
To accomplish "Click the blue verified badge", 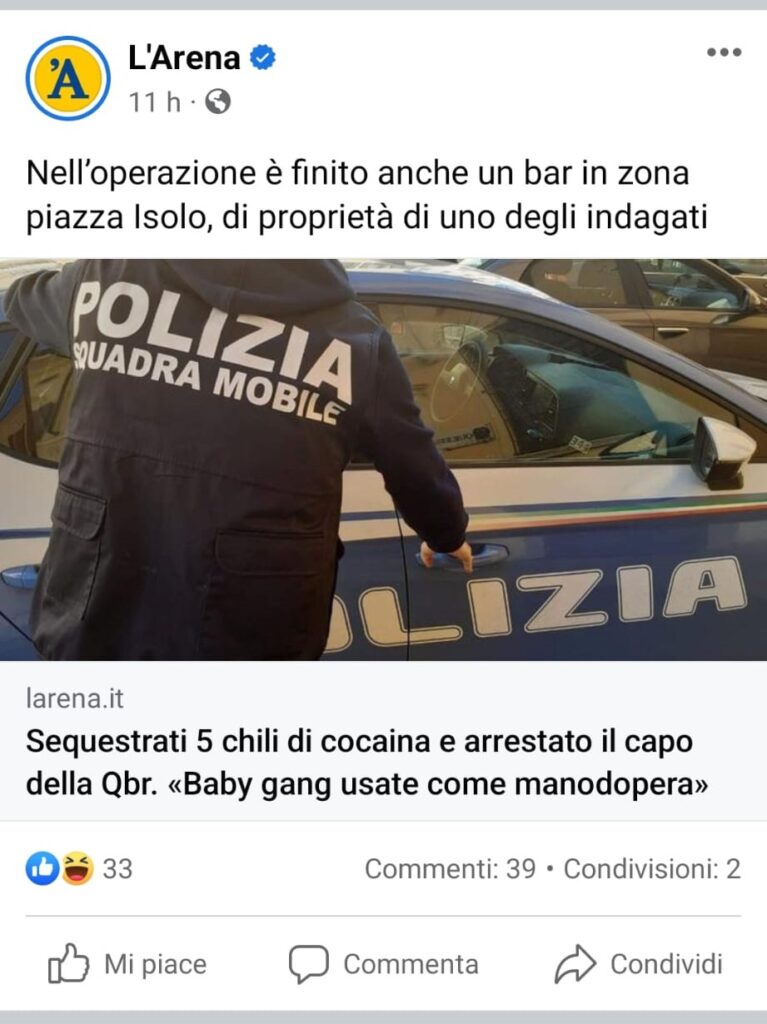I will point(263,57).
